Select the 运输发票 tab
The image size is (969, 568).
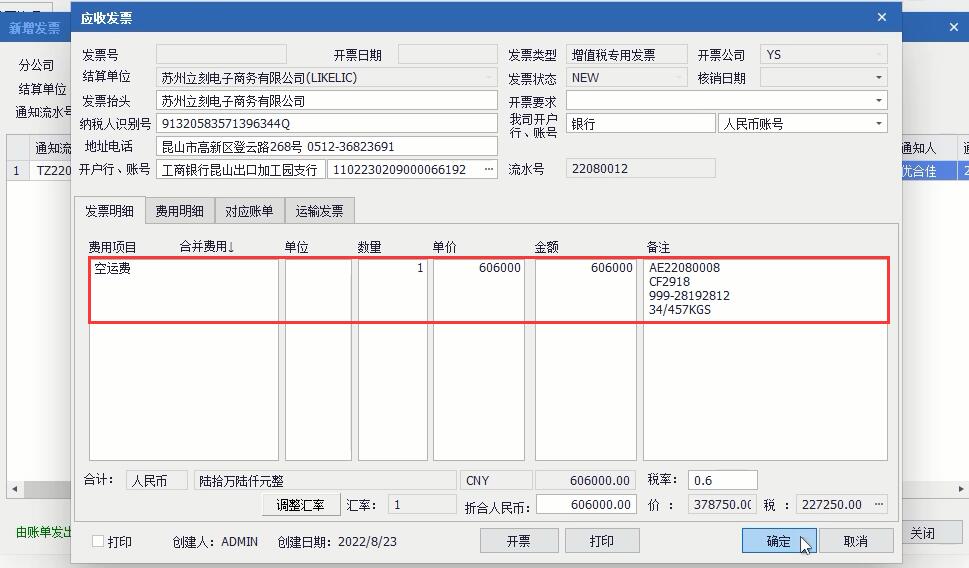319,211
